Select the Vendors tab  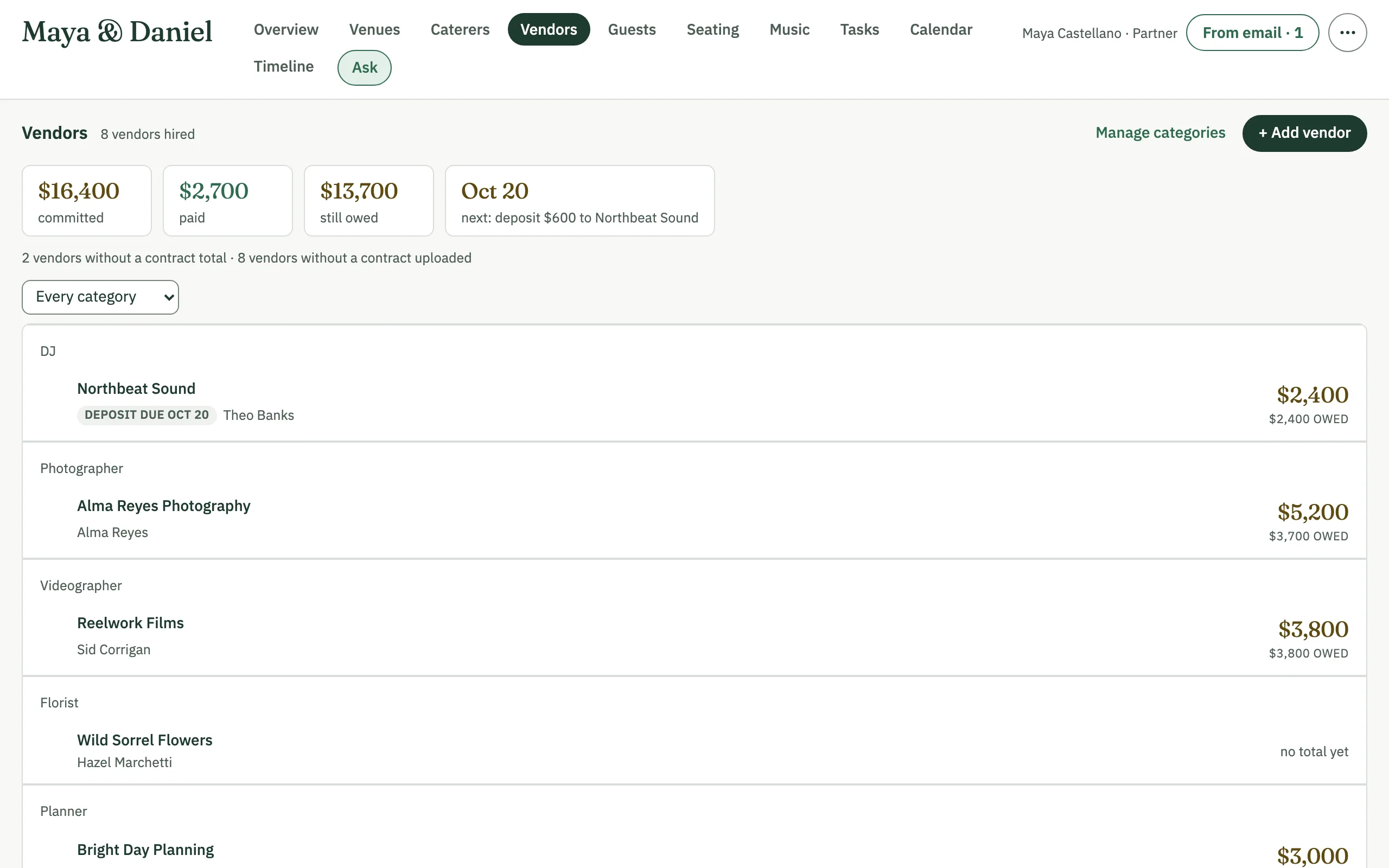pyautogui.click(x=549, y=29)
